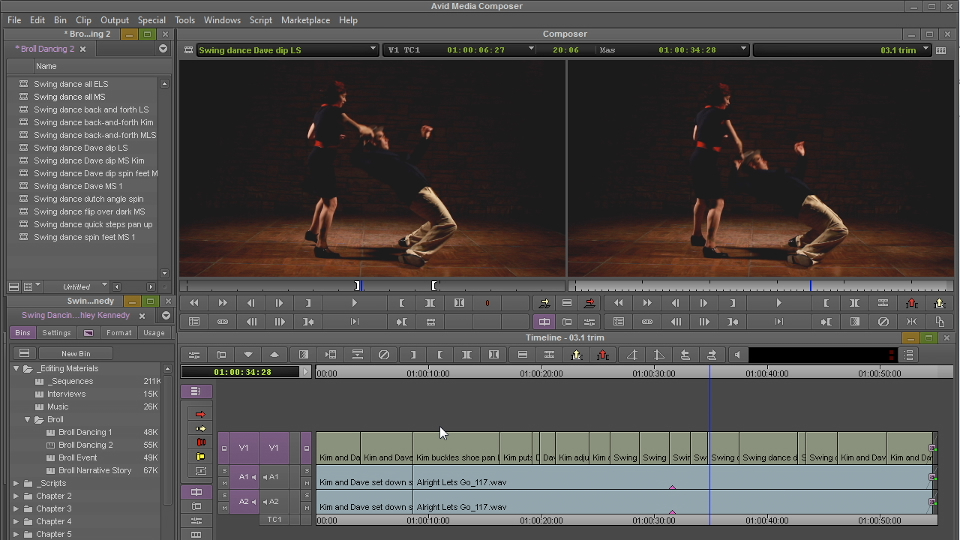Image resolution: width=960 pixels, height=540 pixels.
Task: Collapse the Broll folder
Action: point(28,419)
